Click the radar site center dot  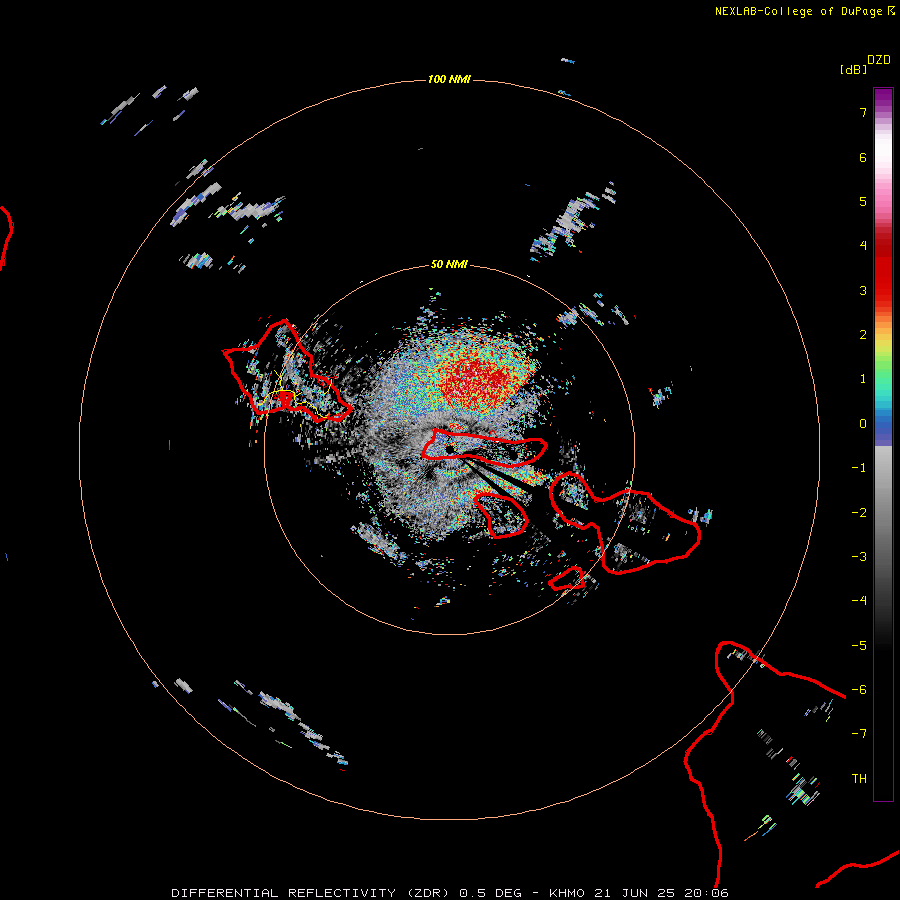[x=449, y=449]
